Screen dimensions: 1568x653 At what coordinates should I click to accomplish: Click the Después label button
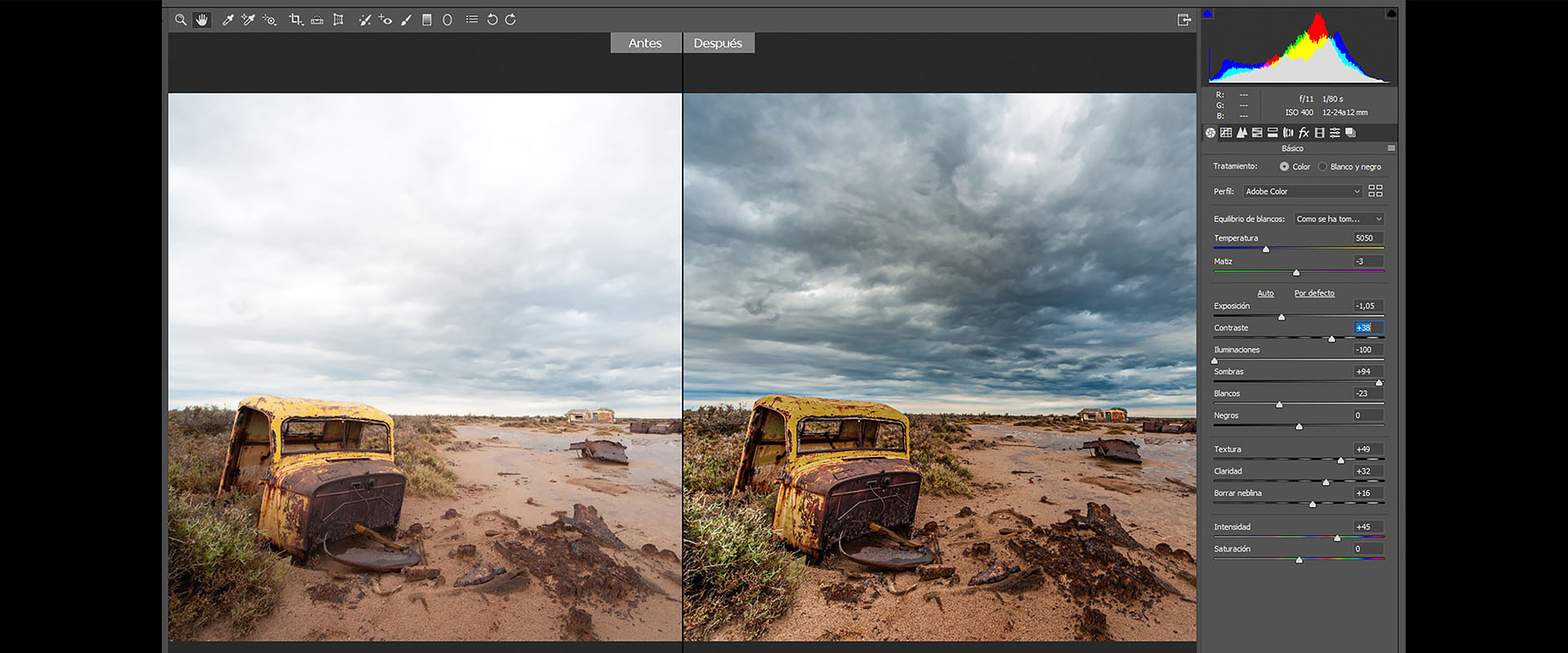[x=718, y=43]
